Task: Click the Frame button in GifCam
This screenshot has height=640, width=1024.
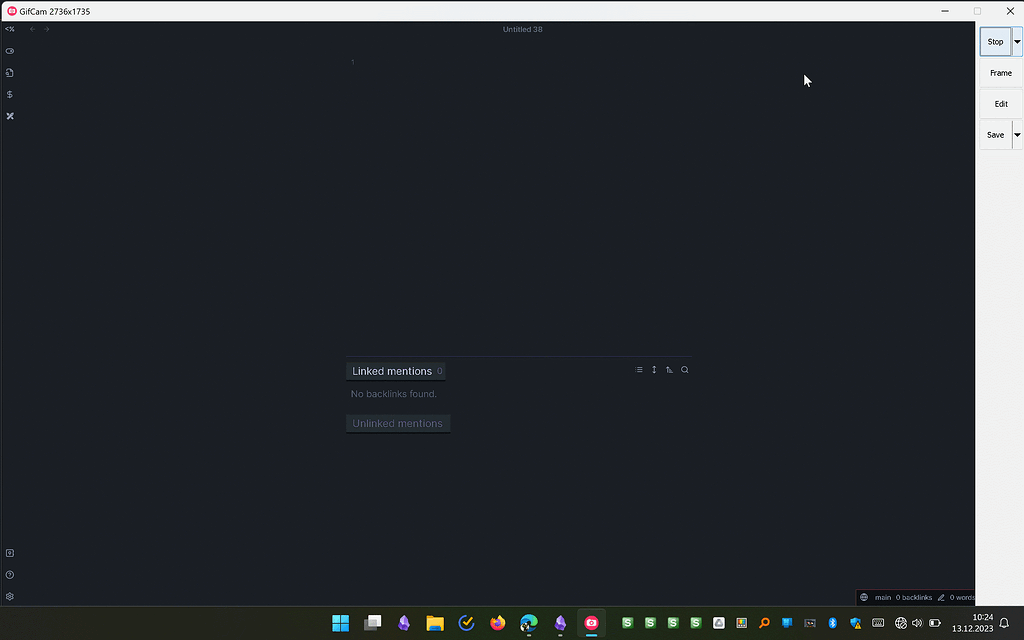Action: click(x=1000, y=73)
